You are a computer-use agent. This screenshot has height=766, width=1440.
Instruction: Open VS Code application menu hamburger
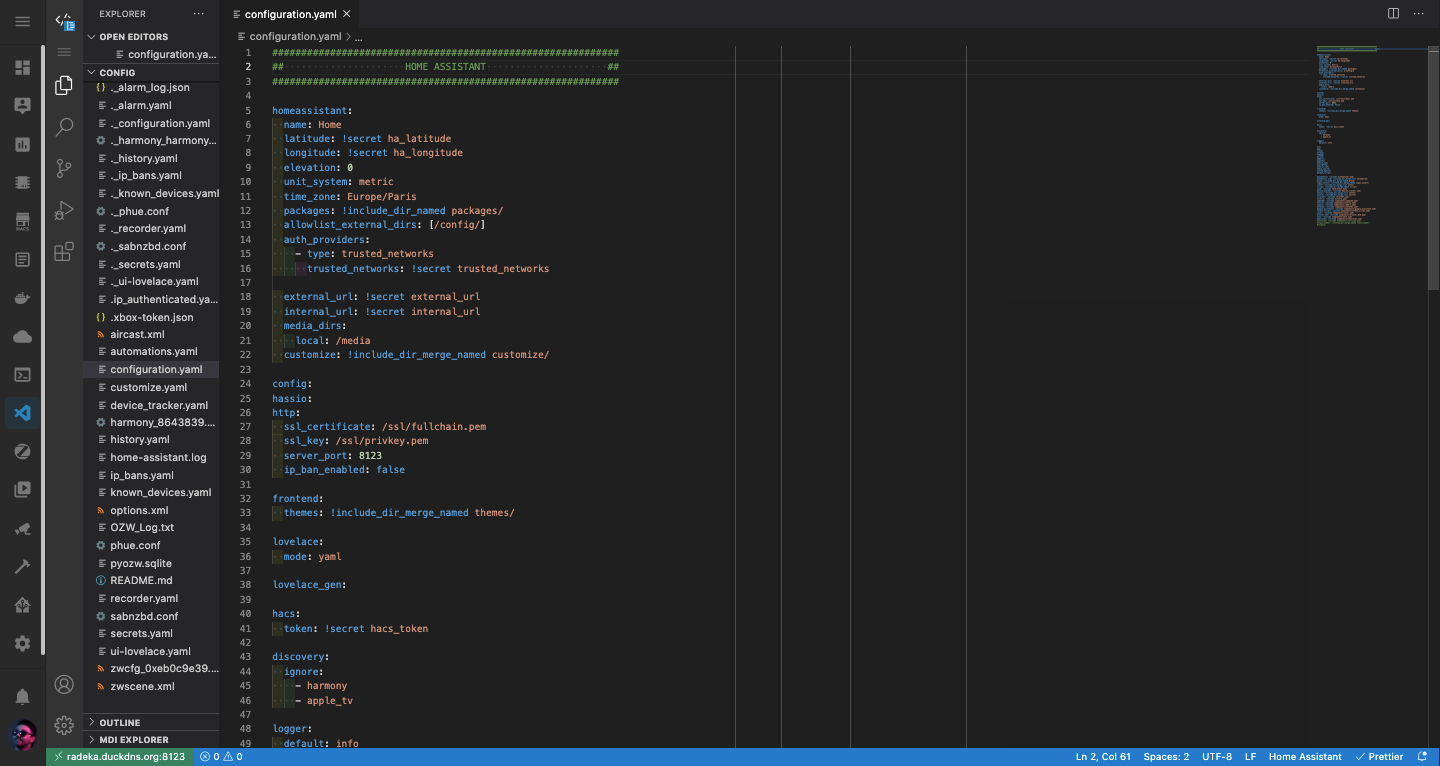click(64, 52)
